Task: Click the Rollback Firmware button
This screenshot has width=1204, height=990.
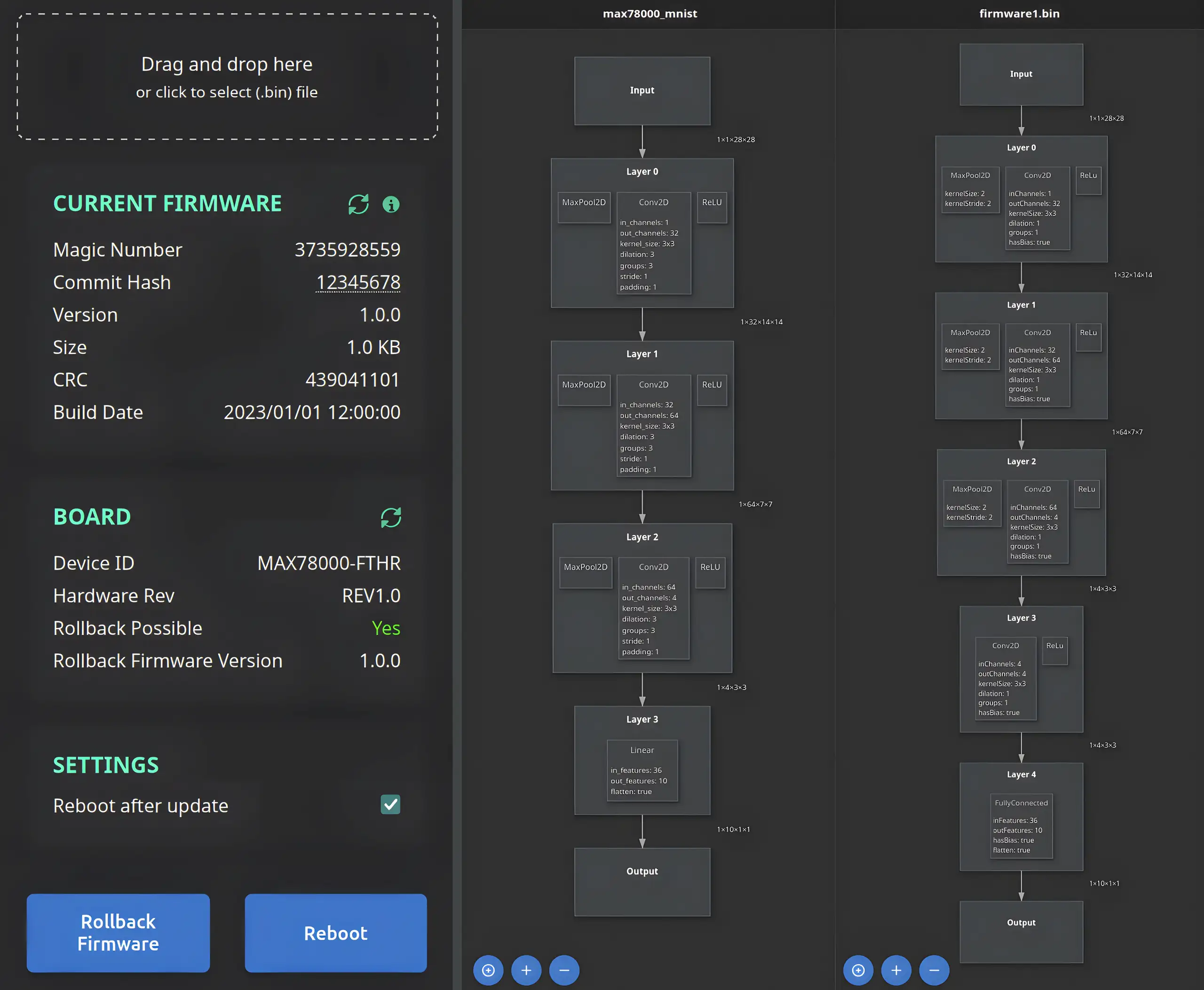Action: point(118,933)
